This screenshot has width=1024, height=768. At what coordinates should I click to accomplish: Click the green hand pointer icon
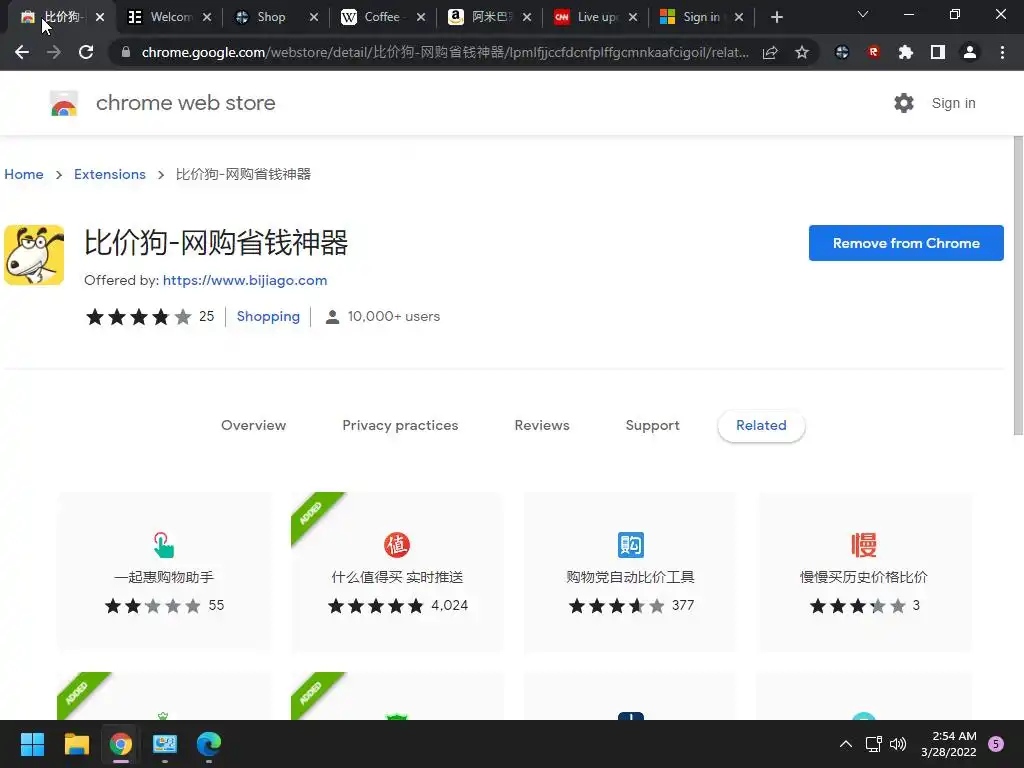164,545
